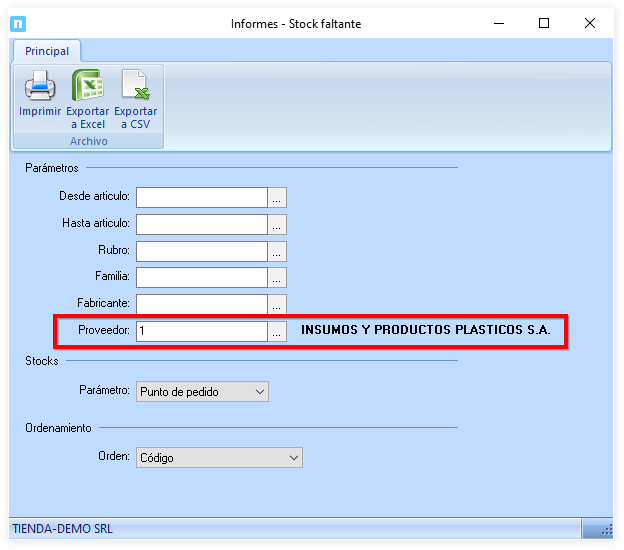Screen dimensions: 624x550
Task: Click inside the Rubro text field
Action: (x=202, y=251)
